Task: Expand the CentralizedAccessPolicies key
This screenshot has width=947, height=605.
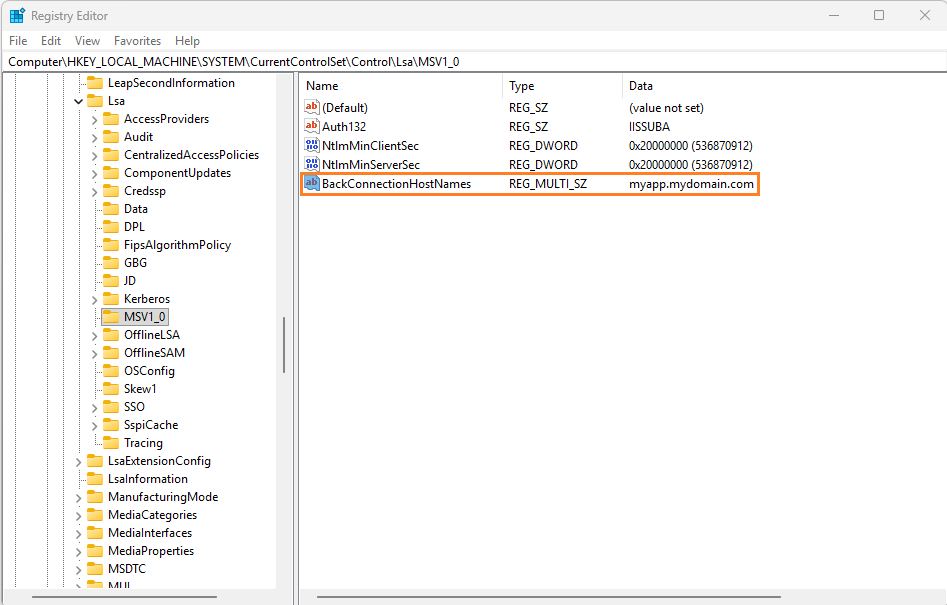Action: pyautogui.click(x=94, y=156)
